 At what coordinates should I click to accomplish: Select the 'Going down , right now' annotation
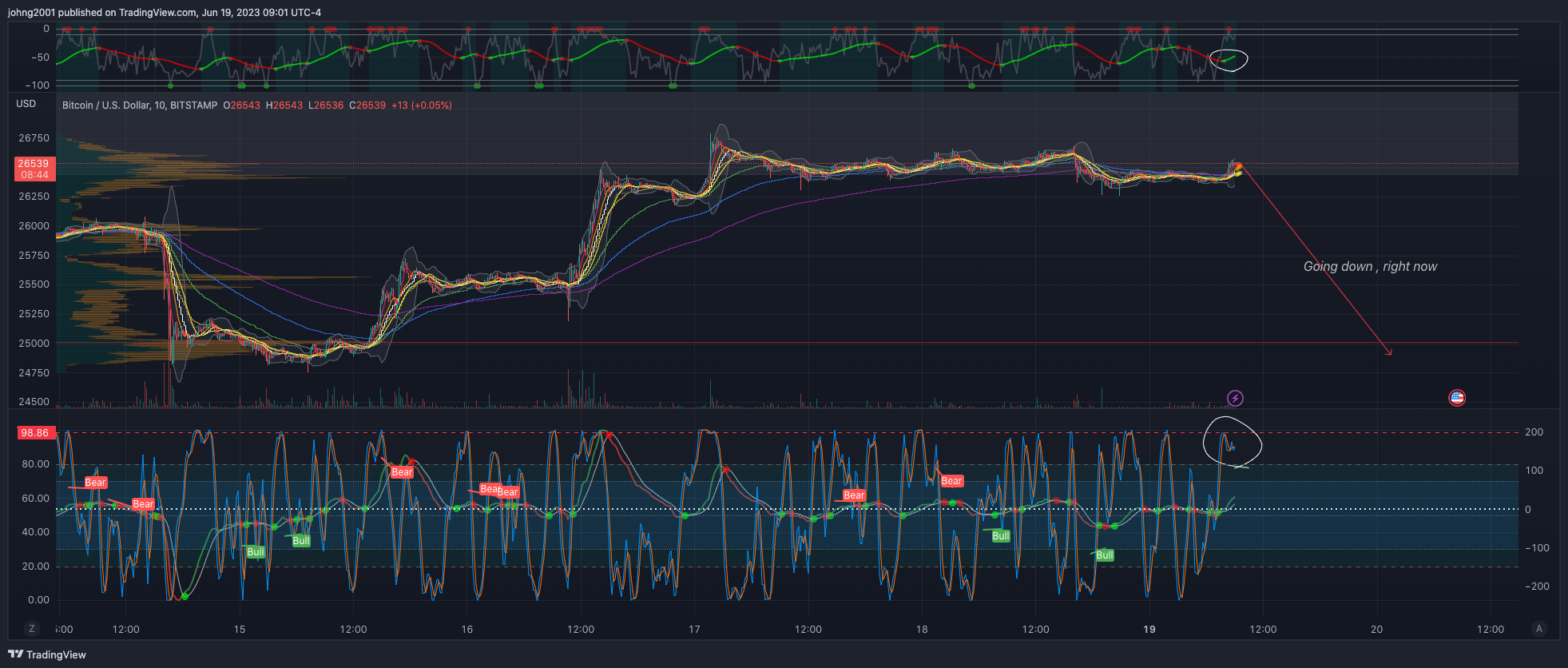pos(1370,267)
